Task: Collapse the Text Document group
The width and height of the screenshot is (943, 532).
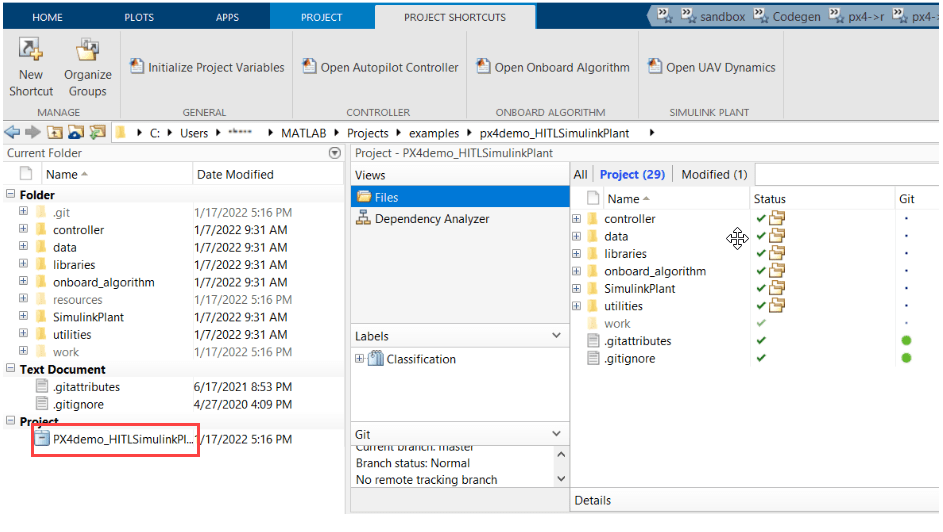Action: coord(10,368)
